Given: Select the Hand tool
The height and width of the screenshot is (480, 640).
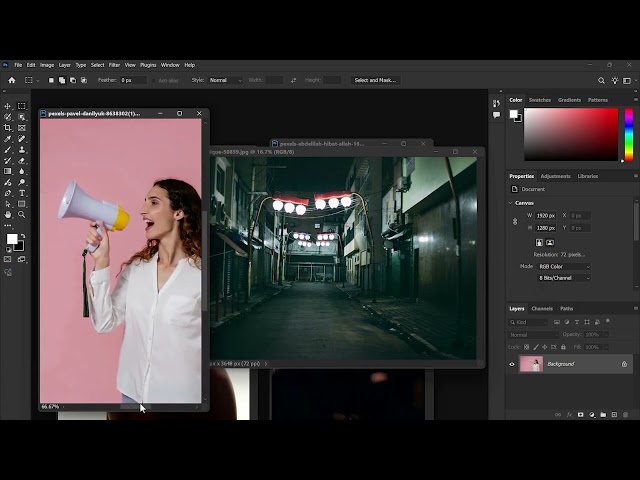Looking at the screenshot, I should pos(8,214).
